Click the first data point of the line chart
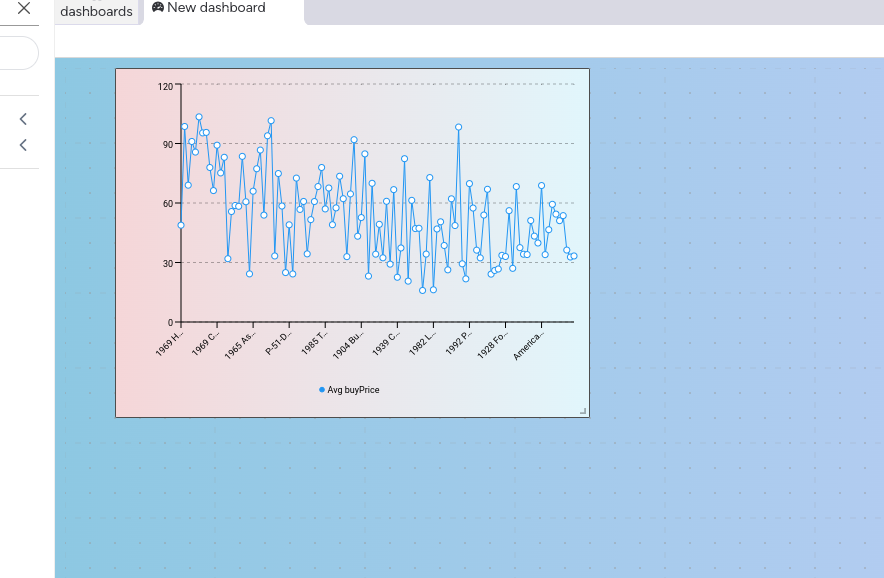Screen dimensions: 884x578 pos(181,224)
